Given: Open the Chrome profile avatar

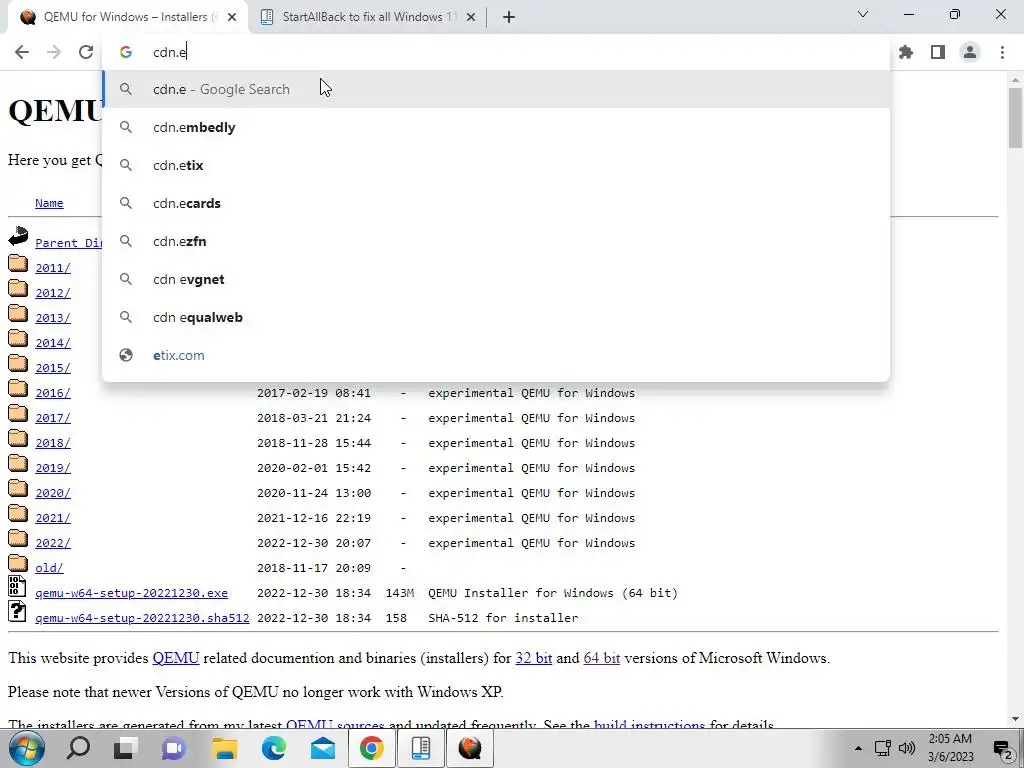Looking at the screenshot, I should (x=970, y=52).
